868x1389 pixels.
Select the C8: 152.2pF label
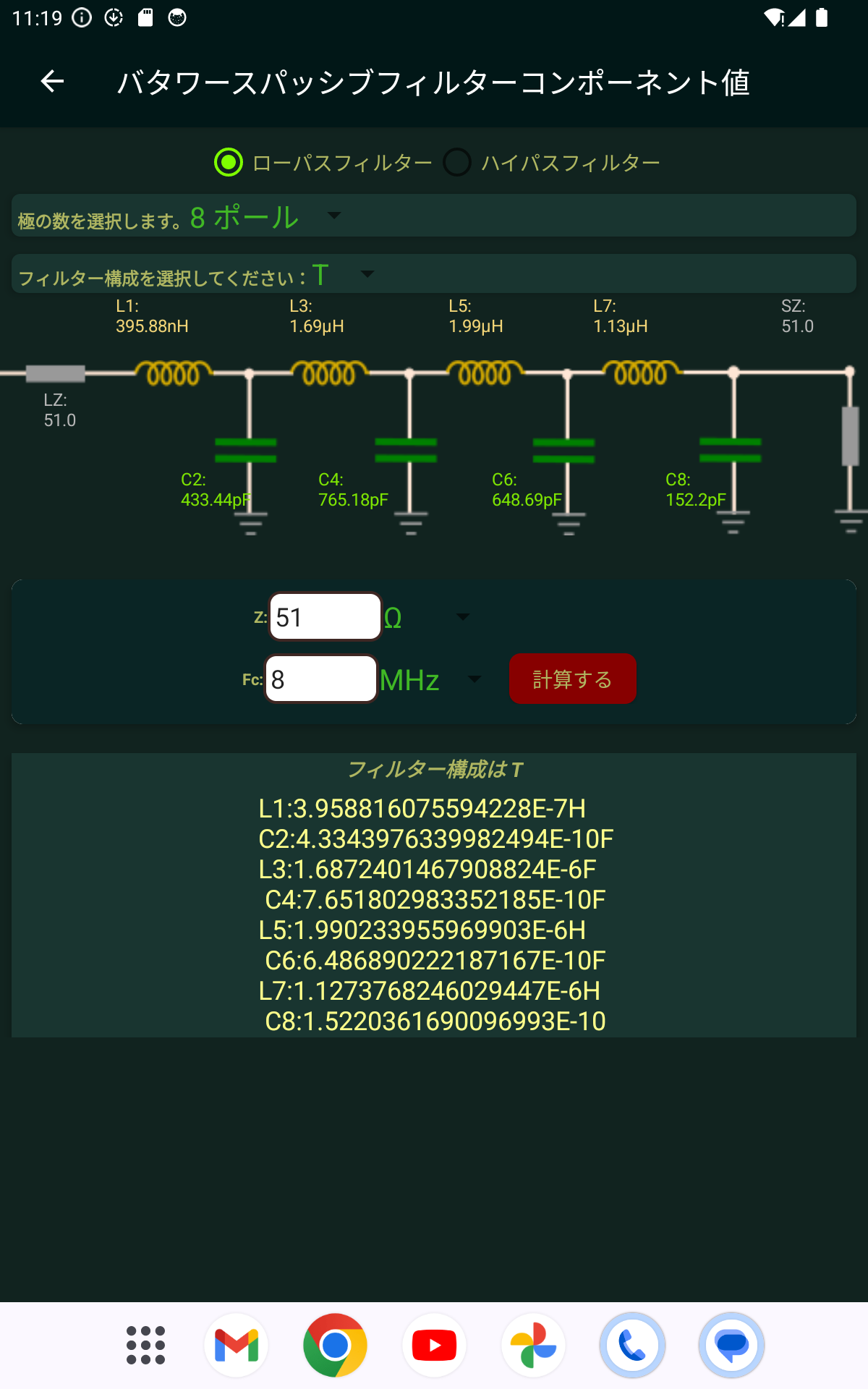tap(696, 490)
